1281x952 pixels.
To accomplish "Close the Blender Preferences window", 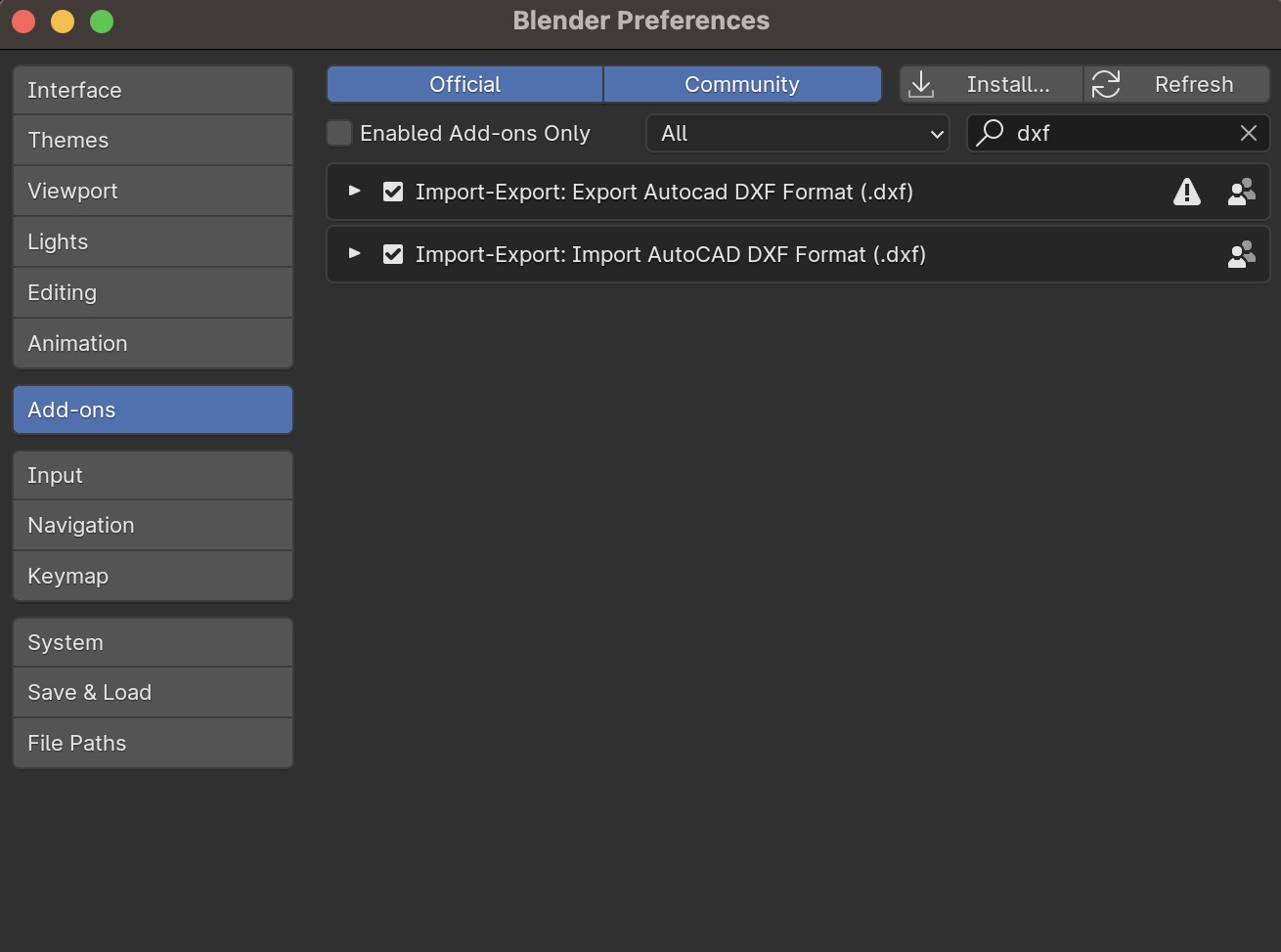I will (23, 22).
